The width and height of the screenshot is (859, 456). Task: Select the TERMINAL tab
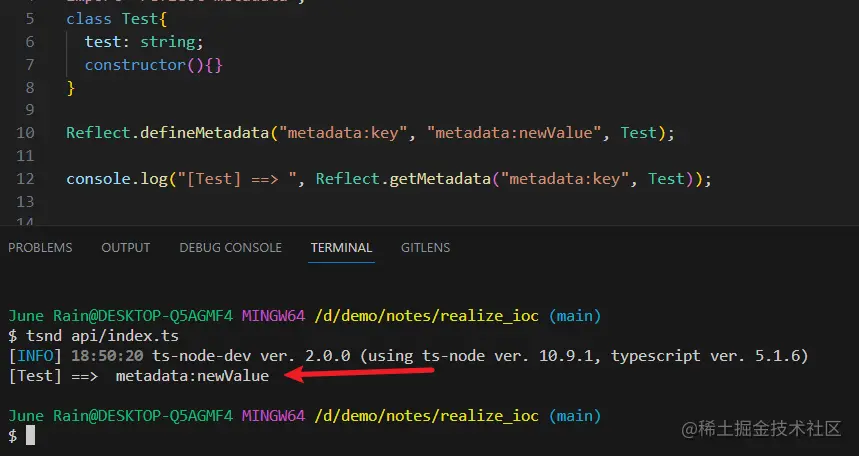(x=341, y=248)
